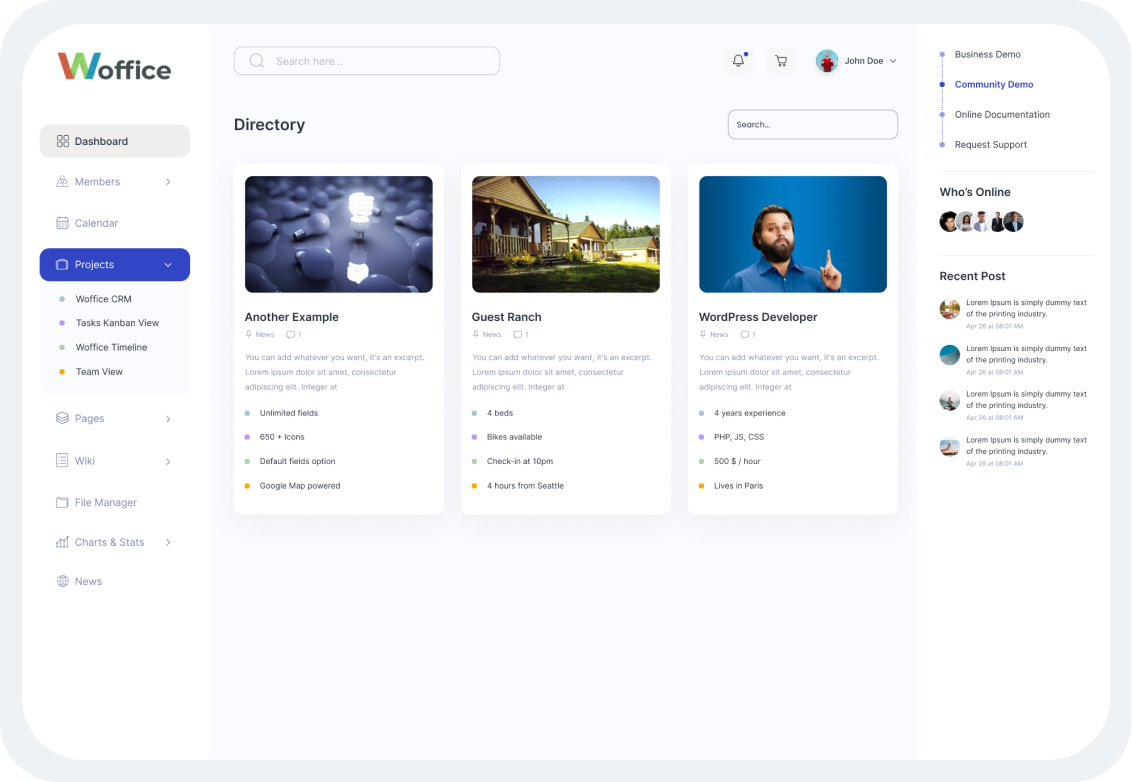Select Tasks Kanban View under Projects
The width and height of the screenshot is (1132, 782).
[116, 323]
